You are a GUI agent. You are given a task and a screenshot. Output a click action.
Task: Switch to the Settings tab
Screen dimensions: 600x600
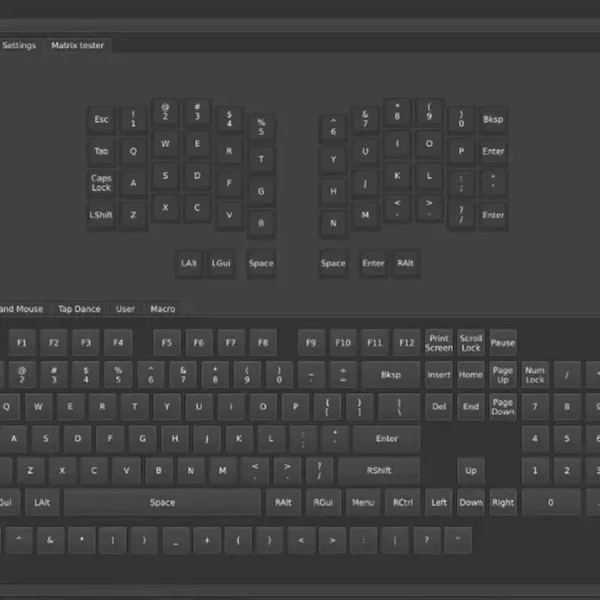(x=19, y=46)
